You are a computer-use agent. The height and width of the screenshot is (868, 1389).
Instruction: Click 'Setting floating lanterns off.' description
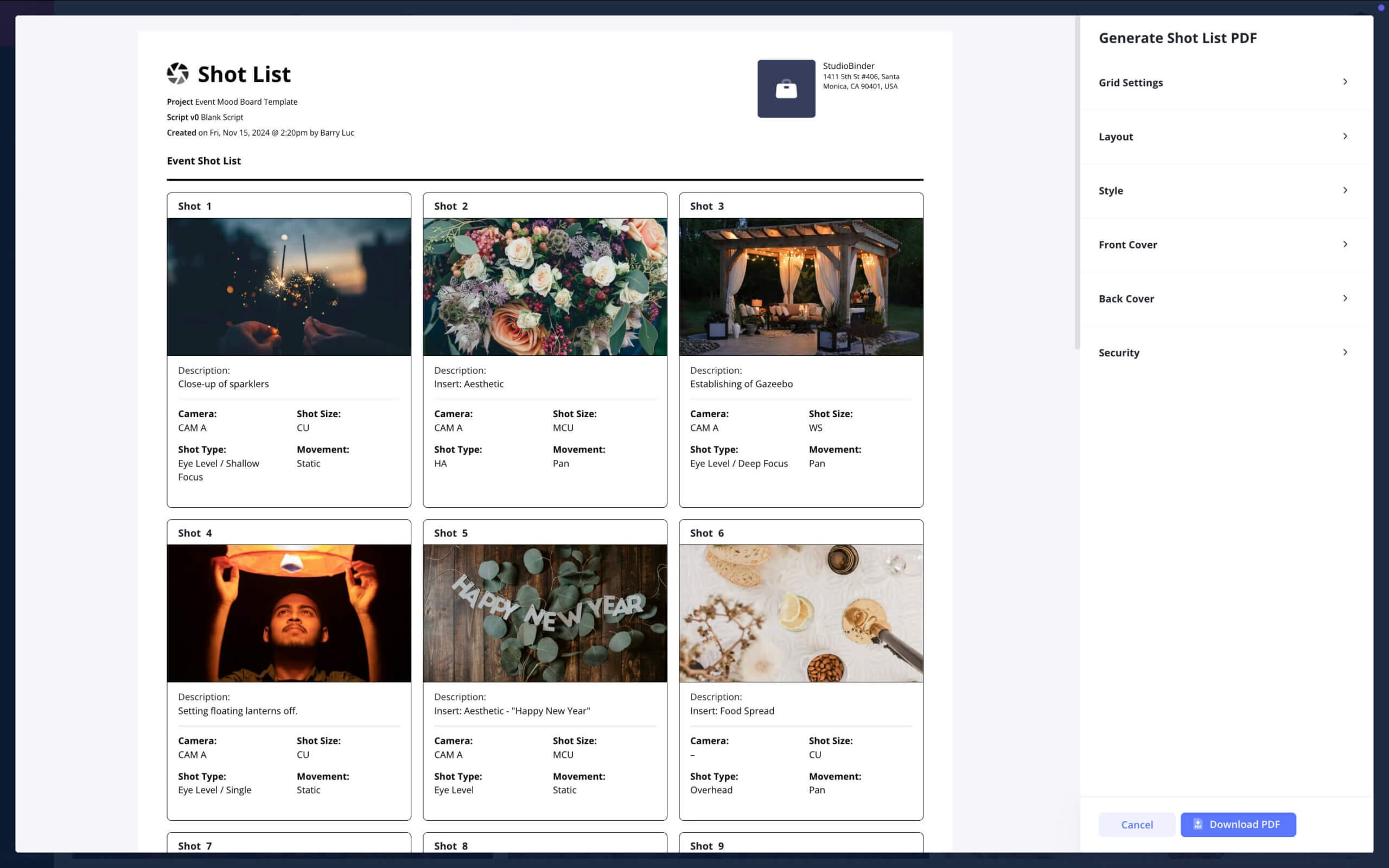click(x=238, y=711)
